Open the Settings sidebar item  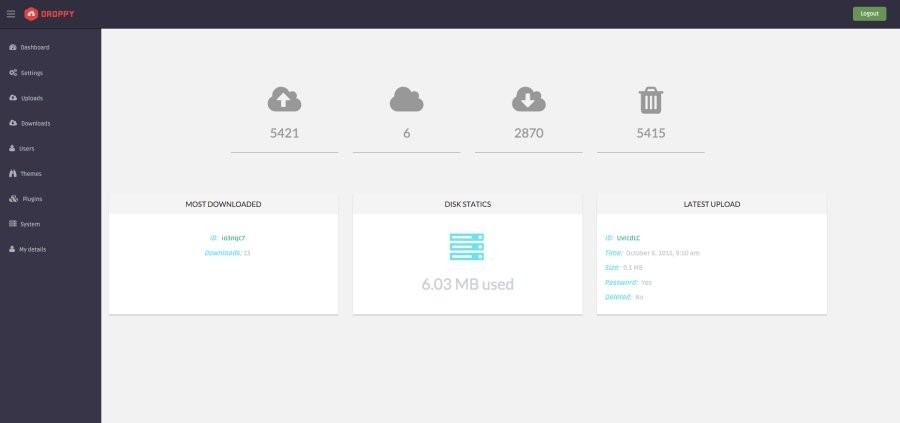(31, 73)
